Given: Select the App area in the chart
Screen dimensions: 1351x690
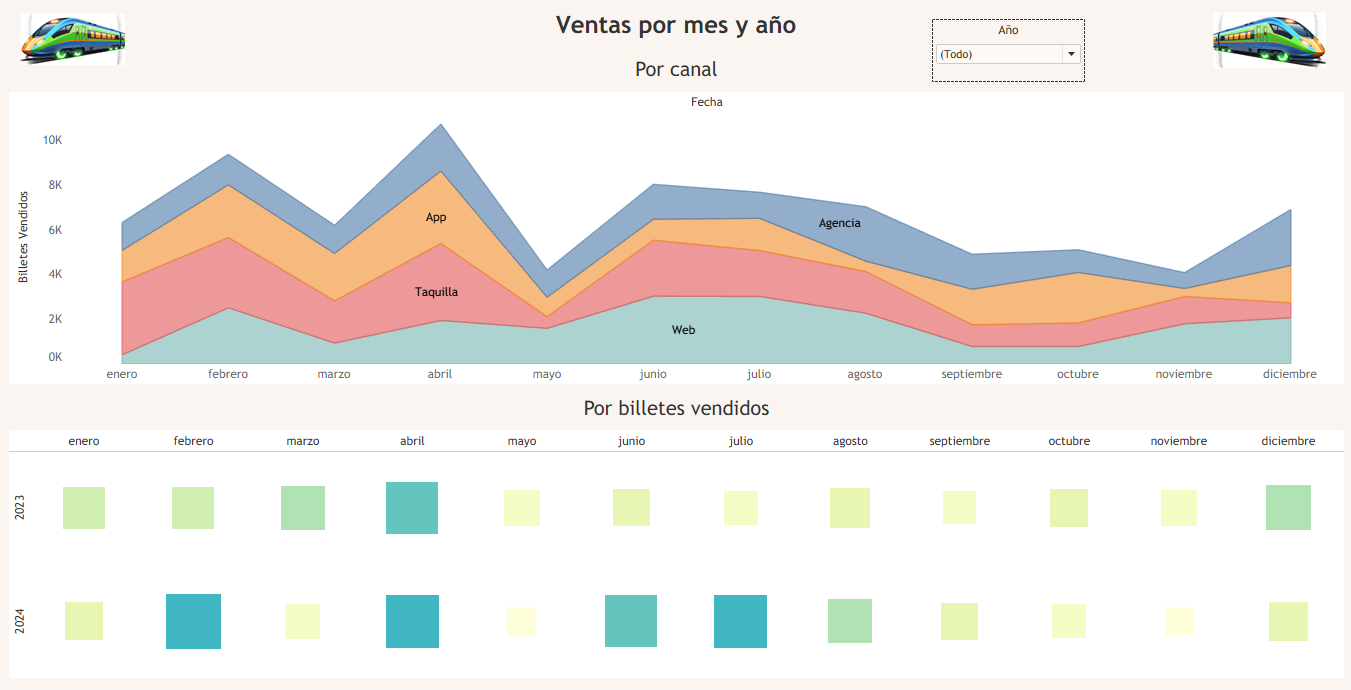Looking at the screenshot, I should [436, 217].
